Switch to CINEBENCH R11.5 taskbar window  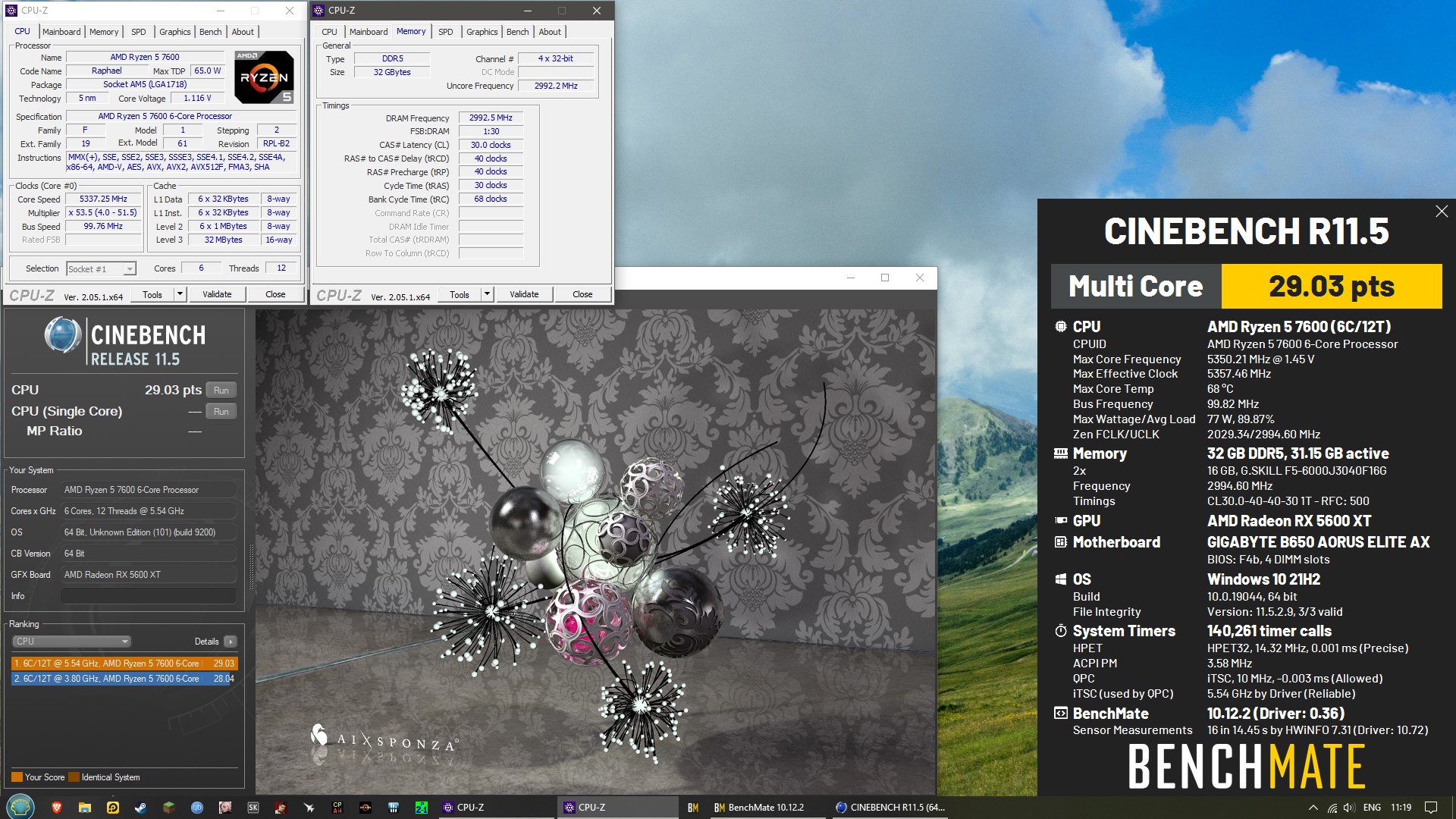tap(890, 808)
